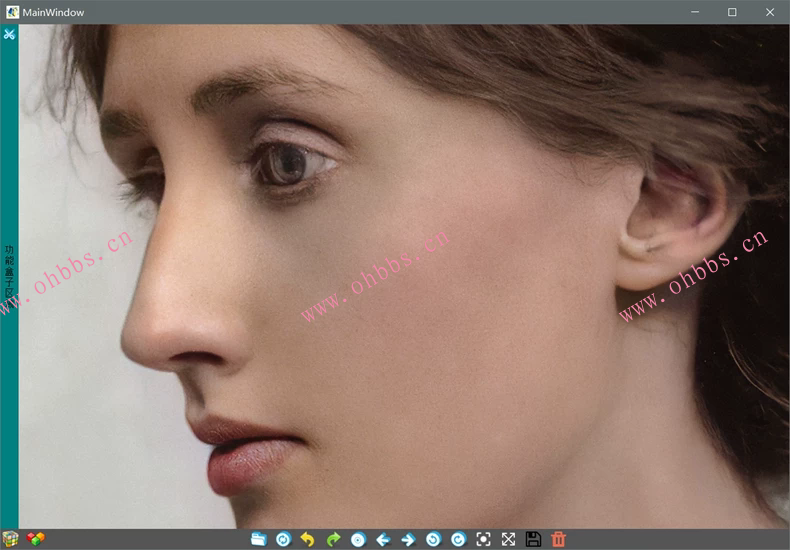
Task: Toggle fullscreen with the expand arrows icon
Action: click(x=508, y=539)
